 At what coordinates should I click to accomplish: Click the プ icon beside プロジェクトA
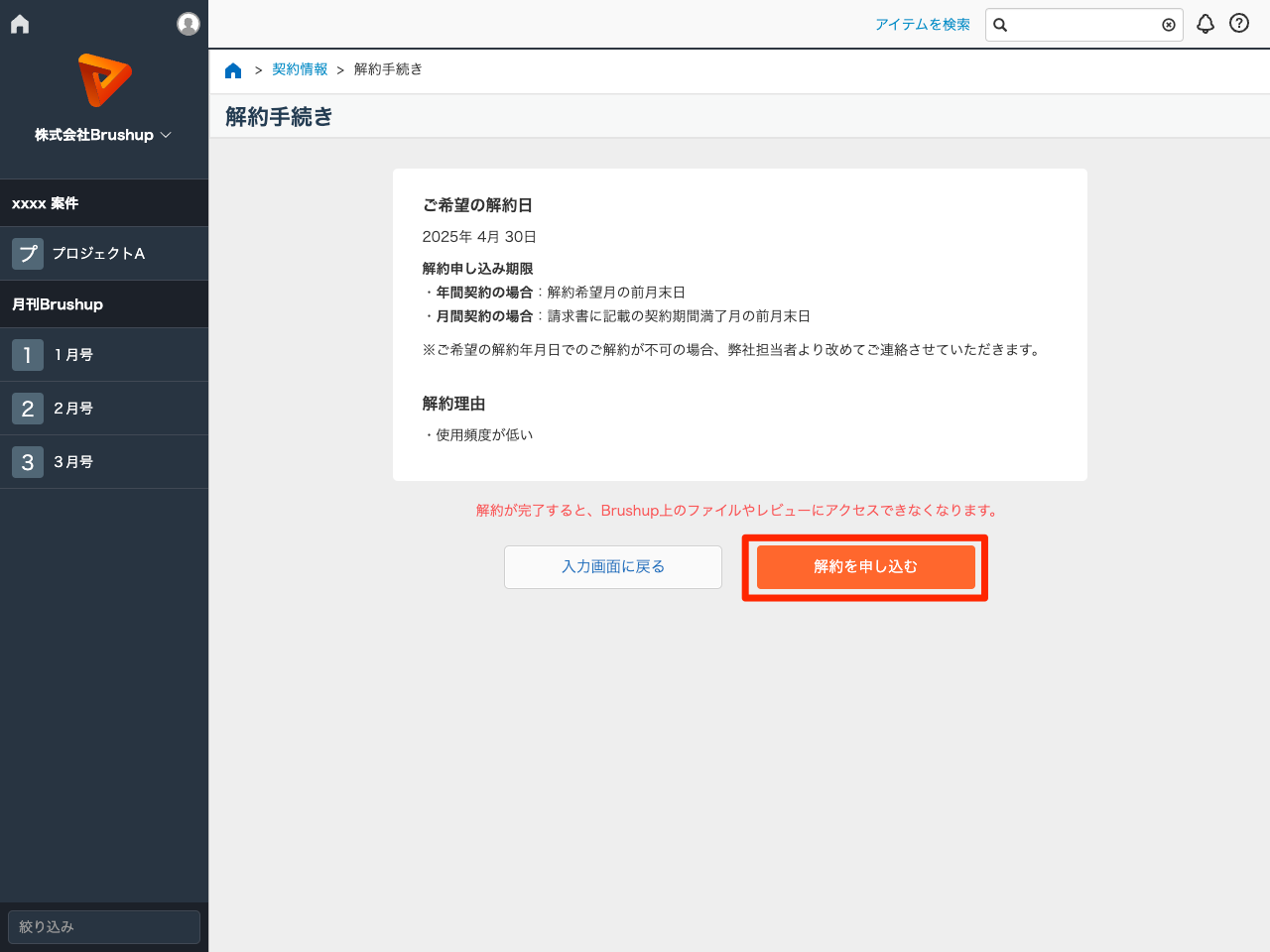tap(28, 254)
